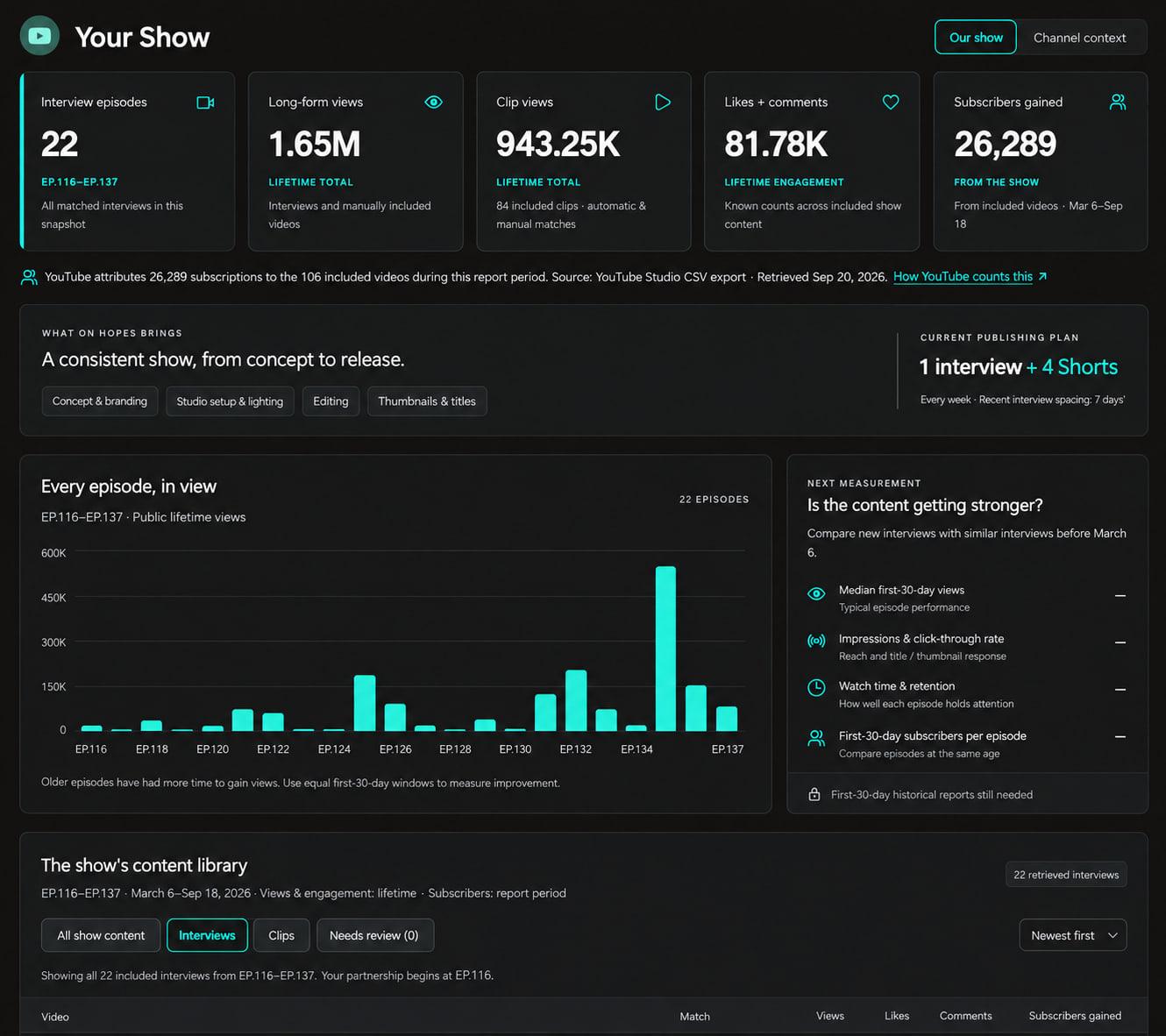Switch to the Our show view
Viewport: 1166px width, 1036px height.
[976, 38]
